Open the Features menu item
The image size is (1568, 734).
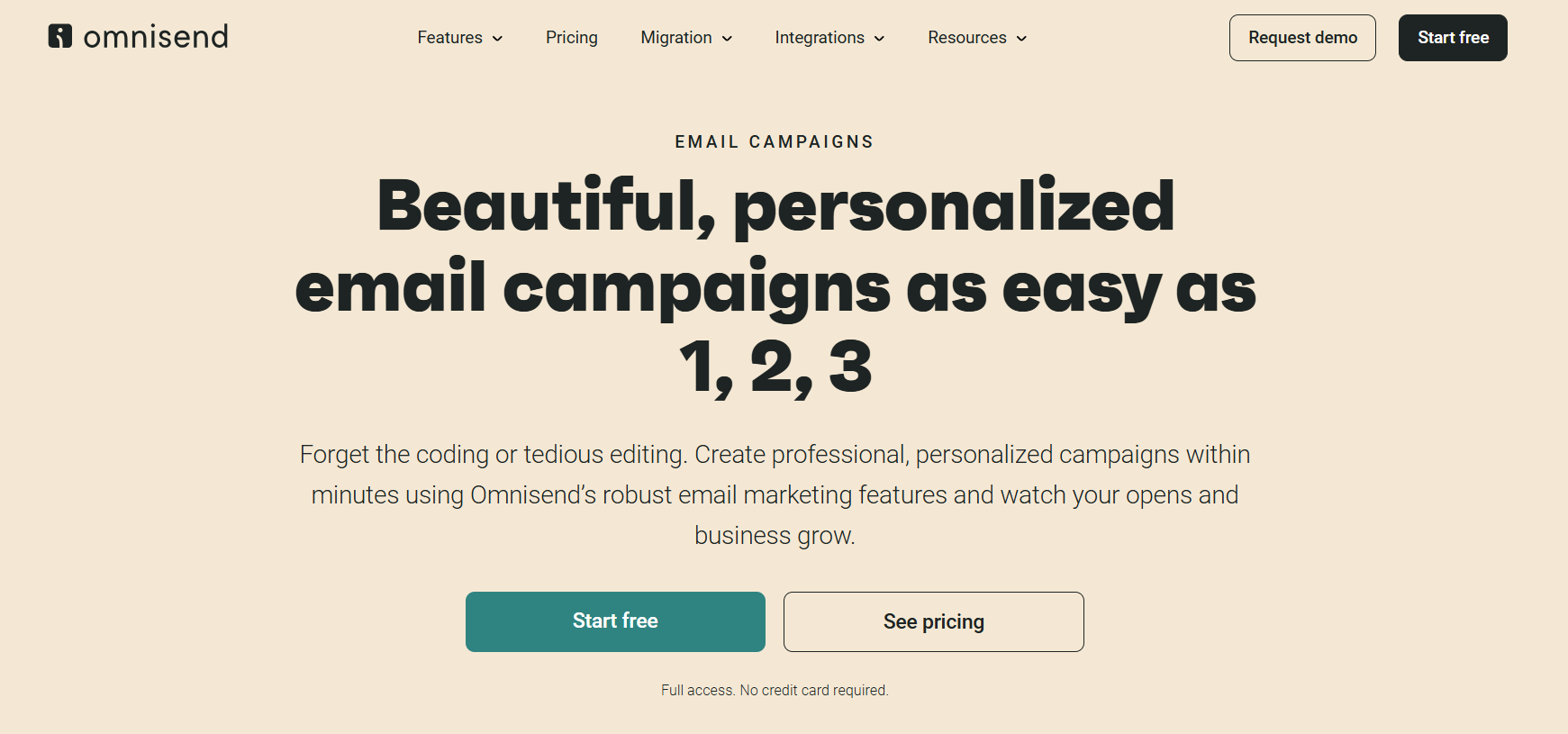449,38
